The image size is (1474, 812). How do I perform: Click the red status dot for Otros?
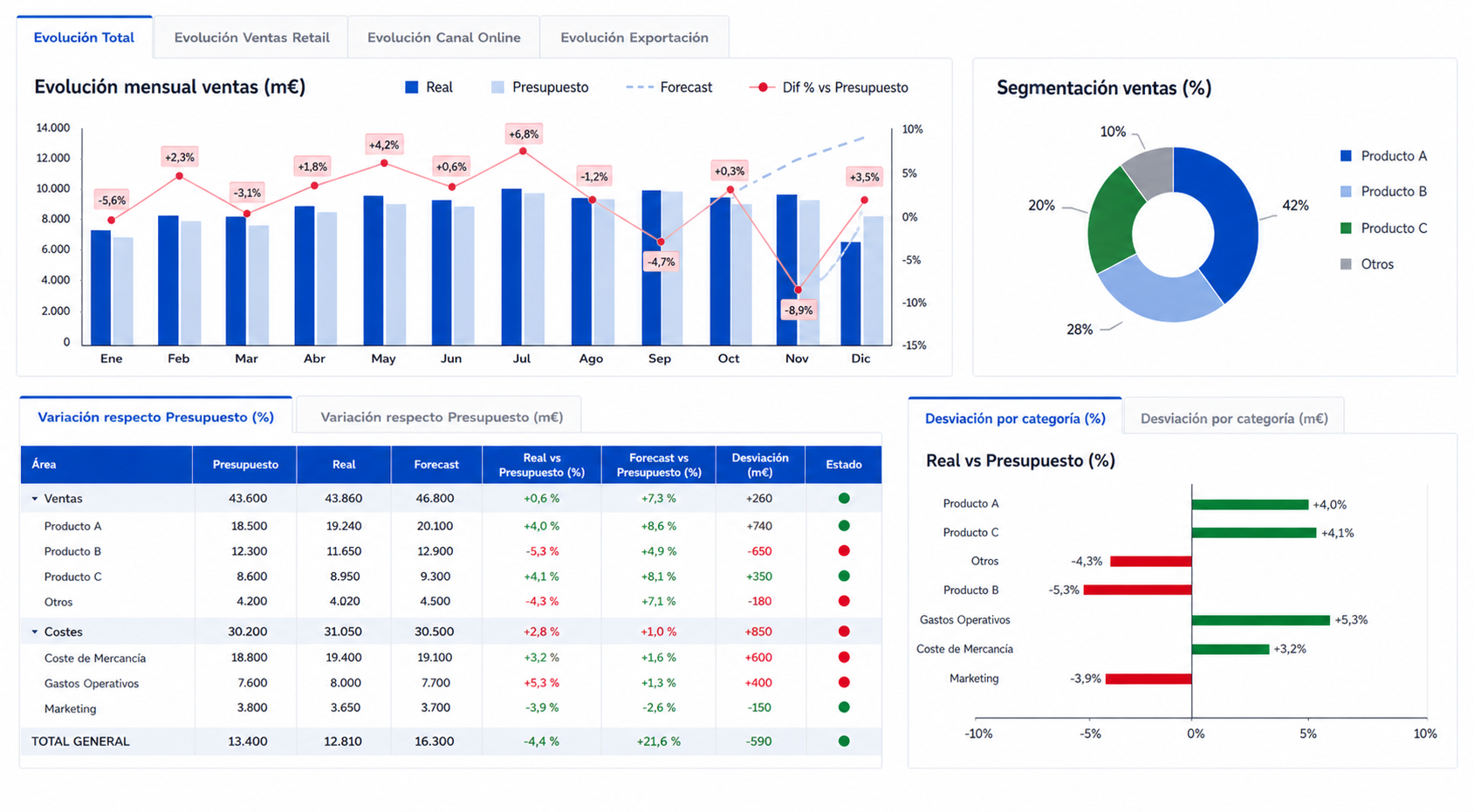click(844, 601)
